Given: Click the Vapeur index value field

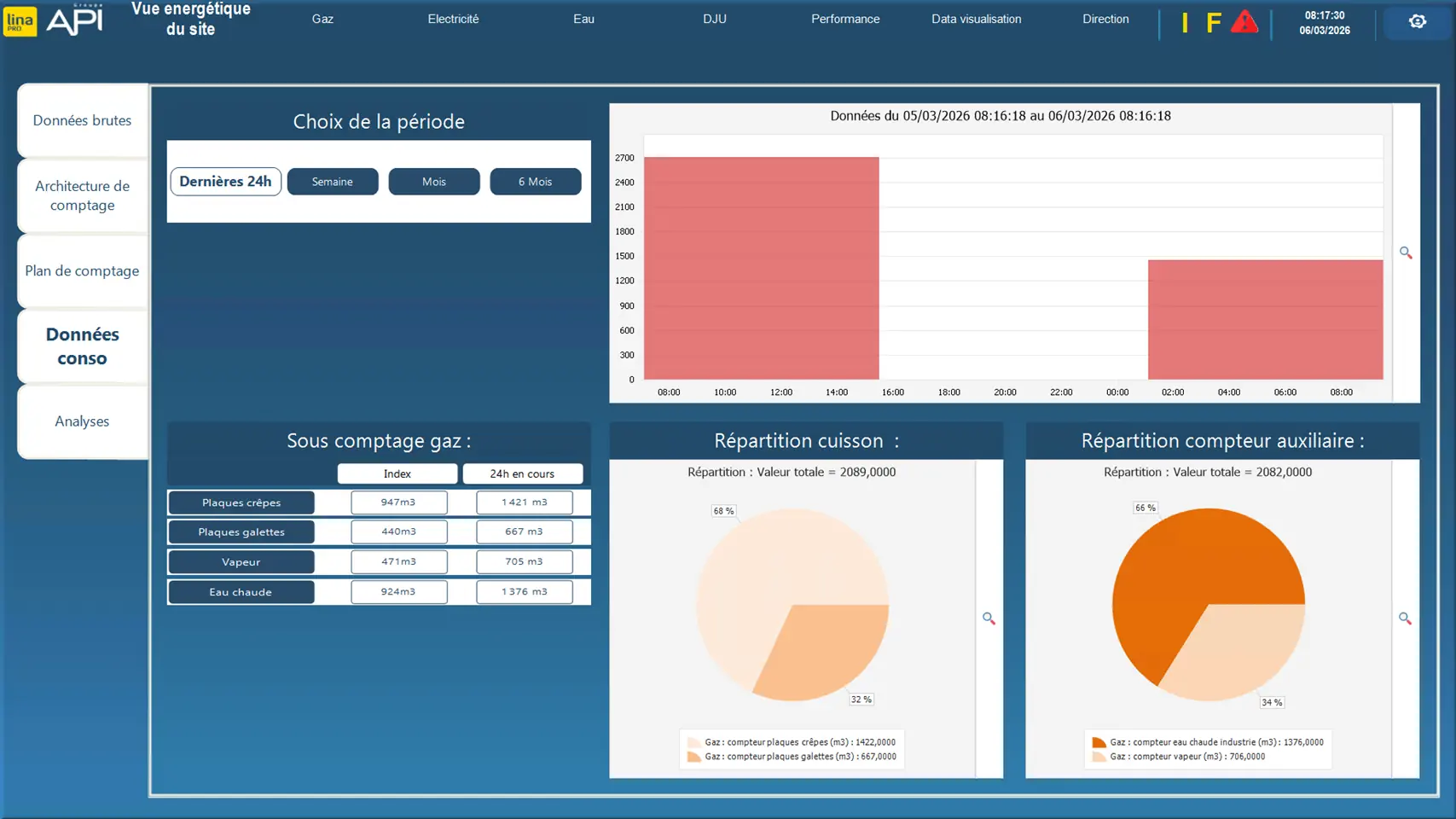Looking at the screenshot, I should (x=398, y=561).
